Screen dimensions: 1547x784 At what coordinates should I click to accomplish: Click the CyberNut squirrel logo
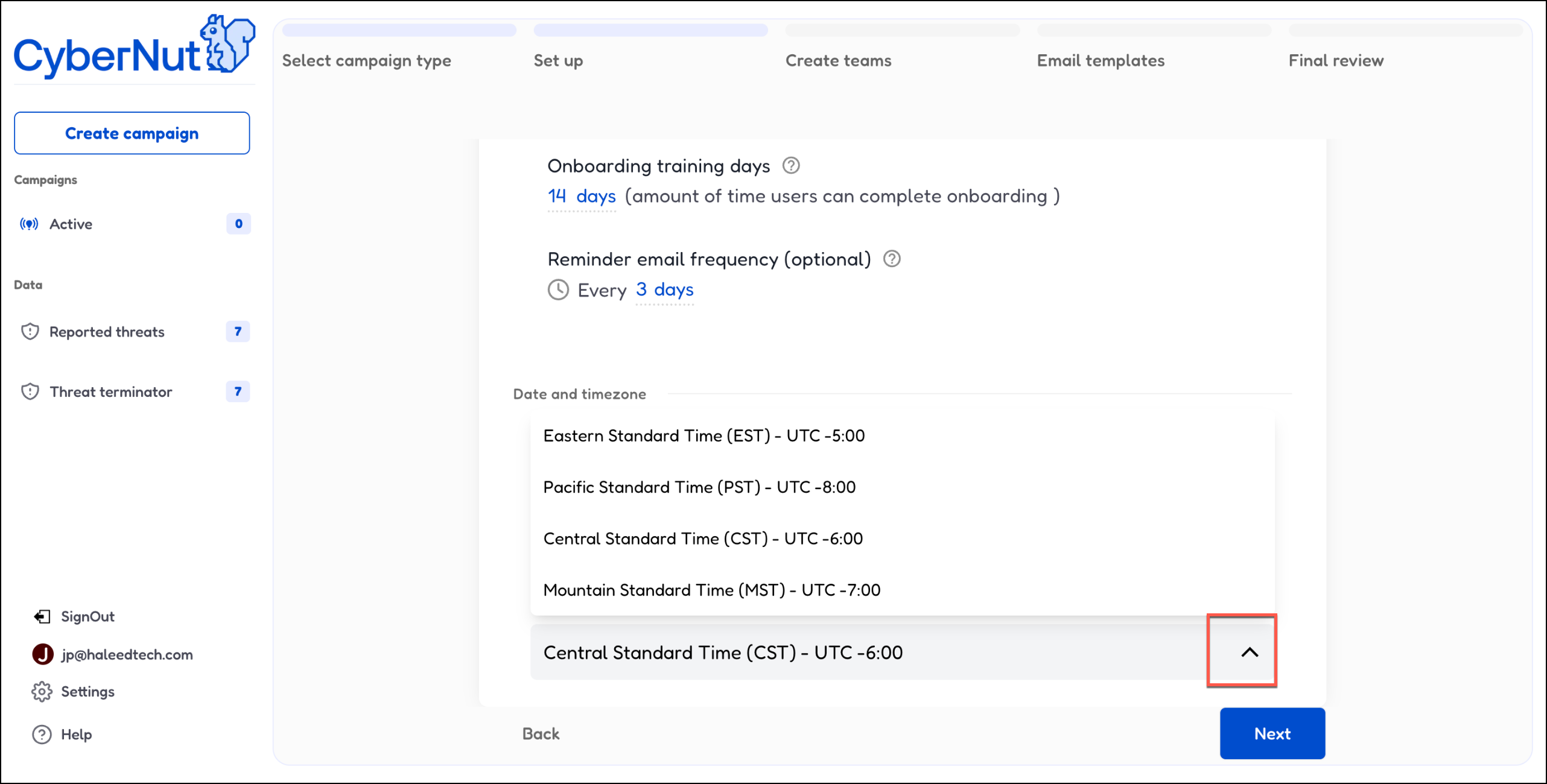[x=227, y=45]
